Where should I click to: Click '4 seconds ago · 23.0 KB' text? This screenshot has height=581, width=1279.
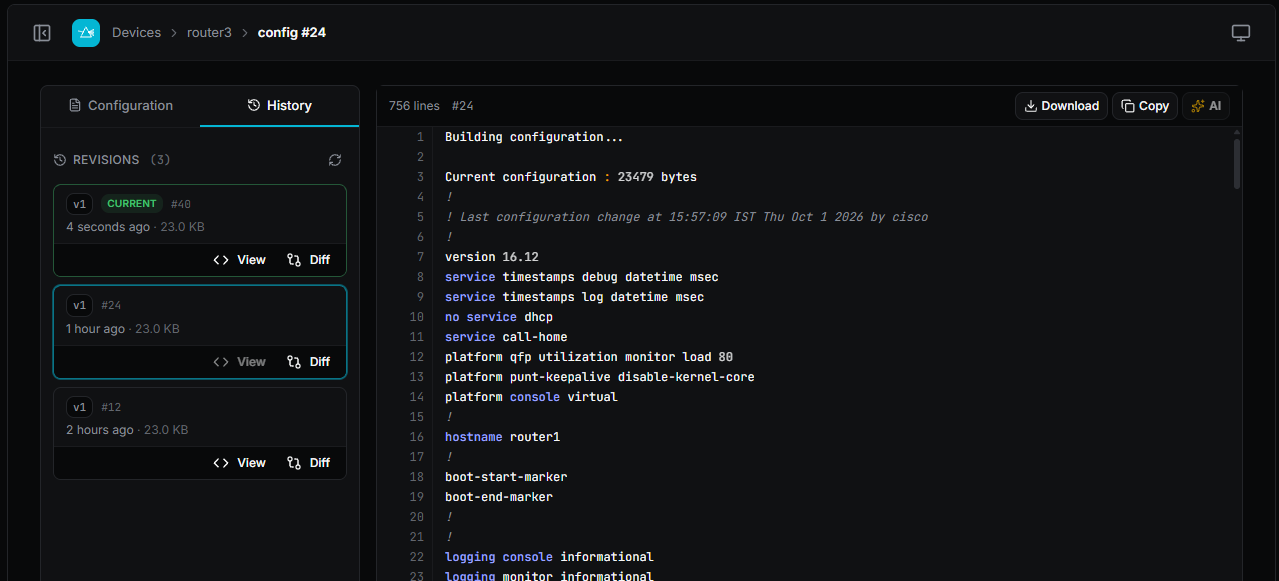[x=135, y=227]
